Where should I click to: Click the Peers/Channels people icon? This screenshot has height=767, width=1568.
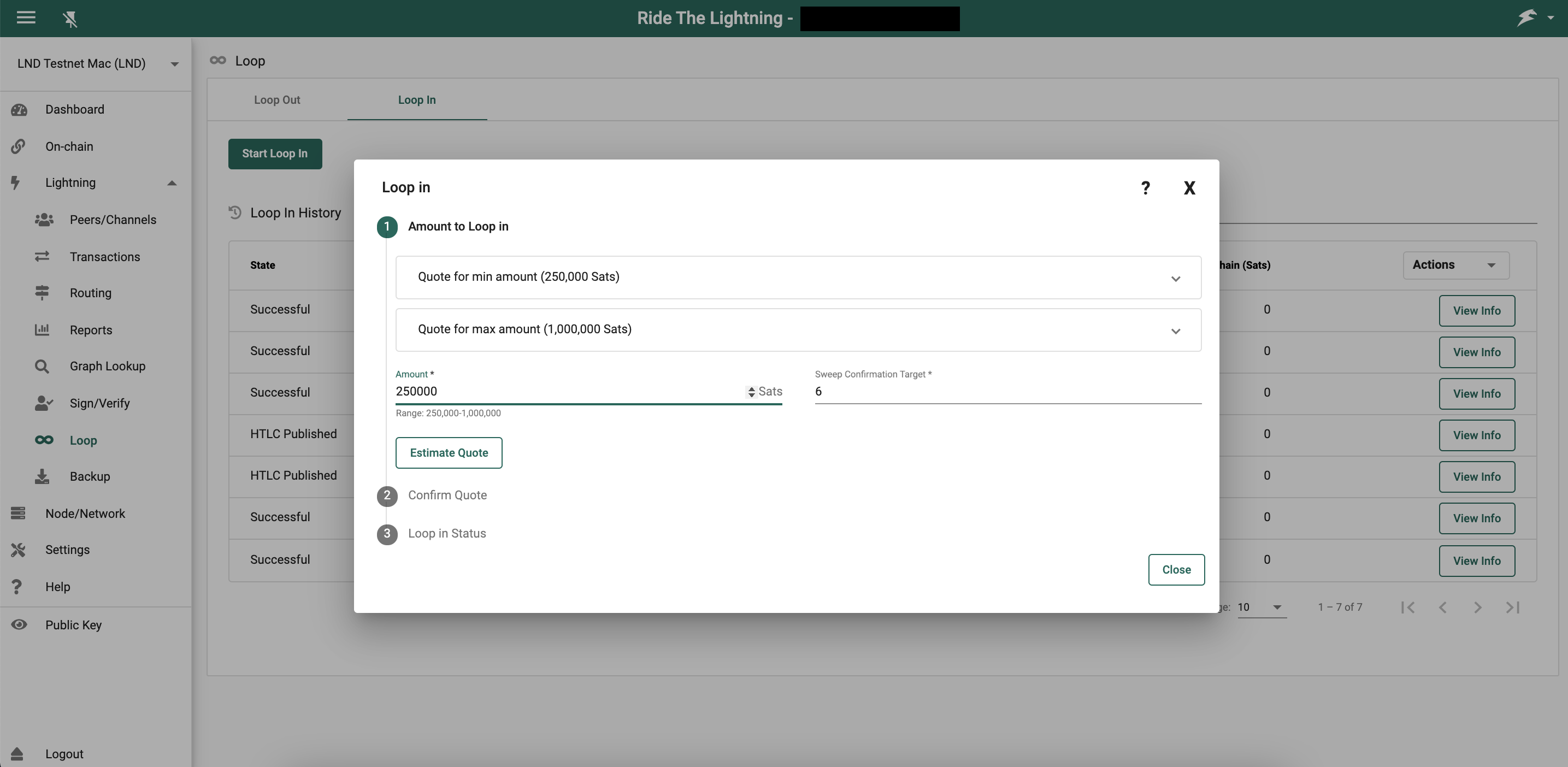[x=44, y=220]
